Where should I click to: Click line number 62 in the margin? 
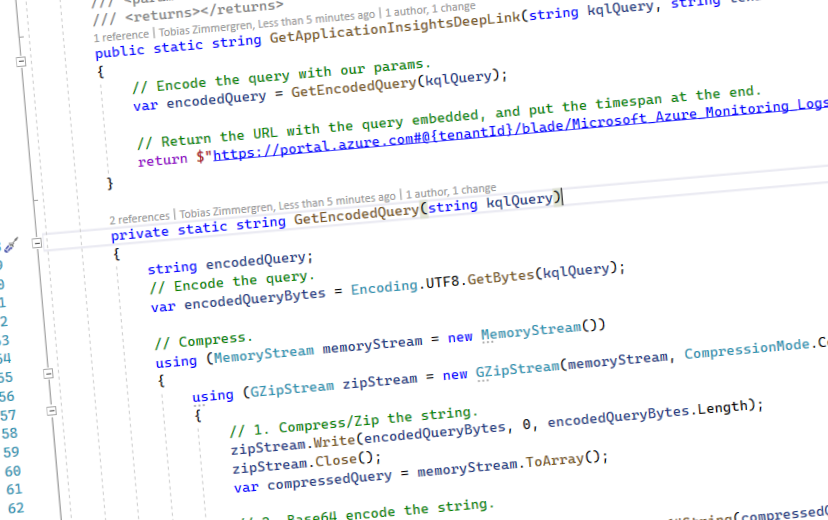pyautogui.click(x=14, y=508)
